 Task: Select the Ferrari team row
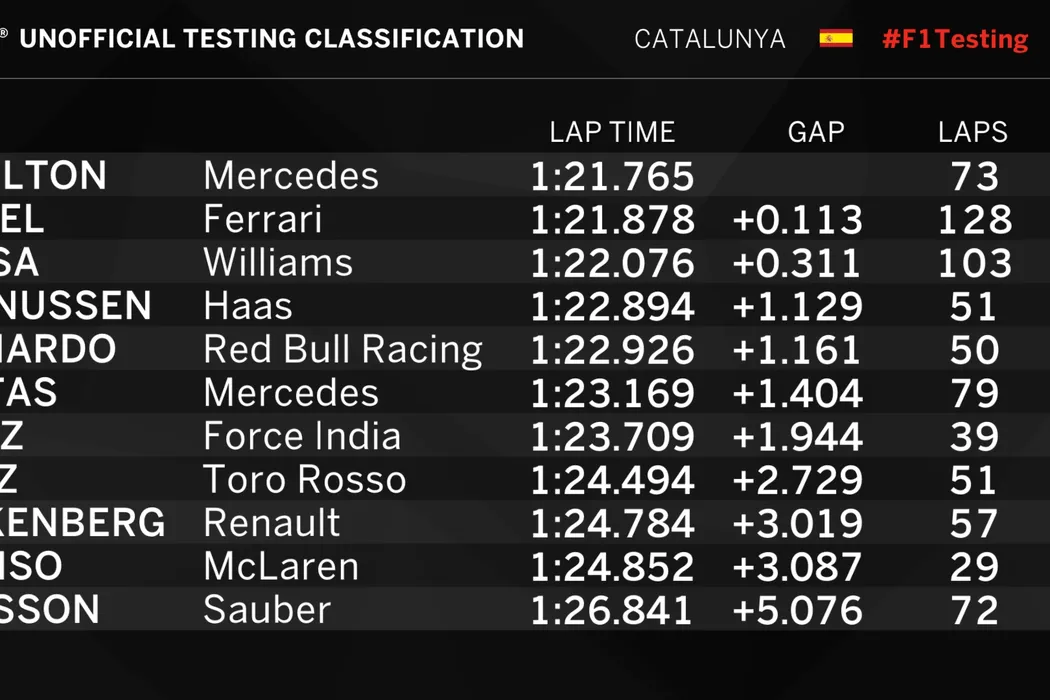262,219
